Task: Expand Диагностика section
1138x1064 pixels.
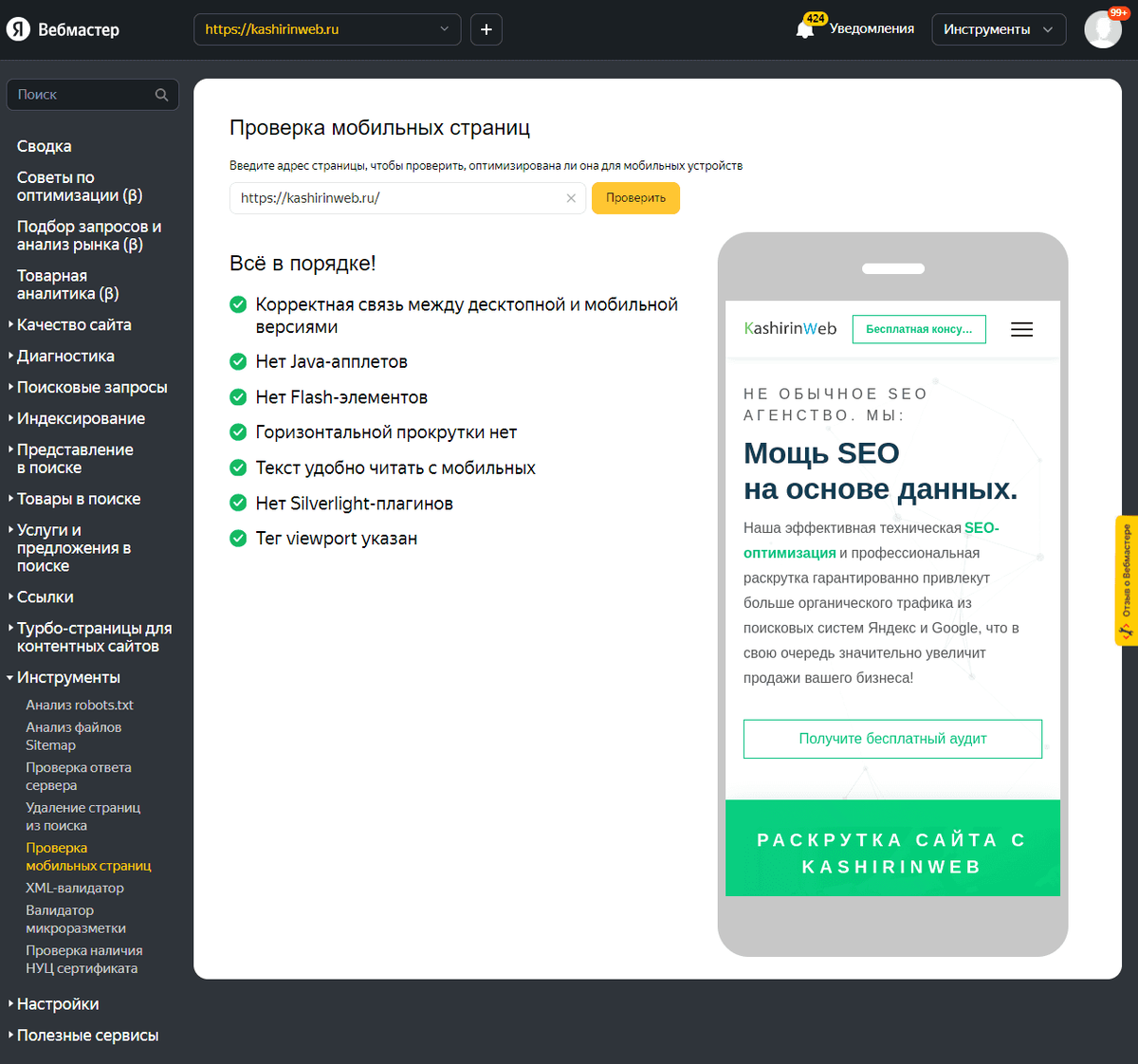Action: point(64,356)
